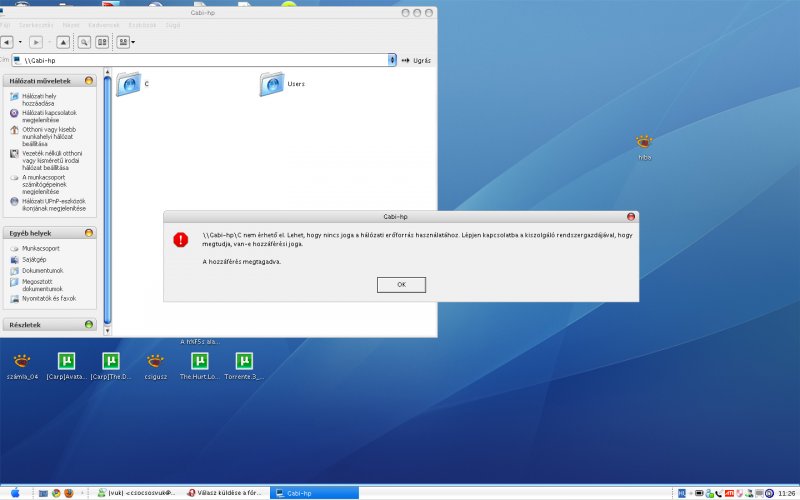Screen dimensions: 800x500
Task: Collapse the Egyéb helyek panel
Action: 89,233
